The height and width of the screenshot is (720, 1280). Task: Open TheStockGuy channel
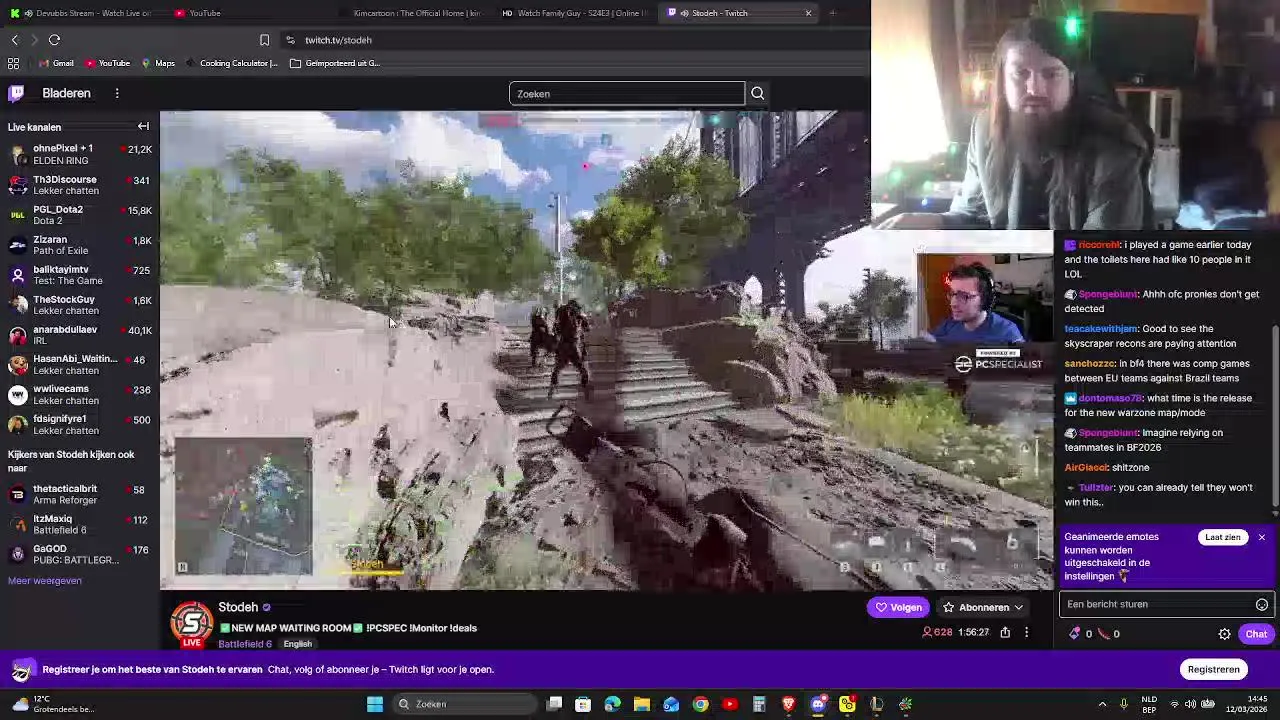click(80, 305)
